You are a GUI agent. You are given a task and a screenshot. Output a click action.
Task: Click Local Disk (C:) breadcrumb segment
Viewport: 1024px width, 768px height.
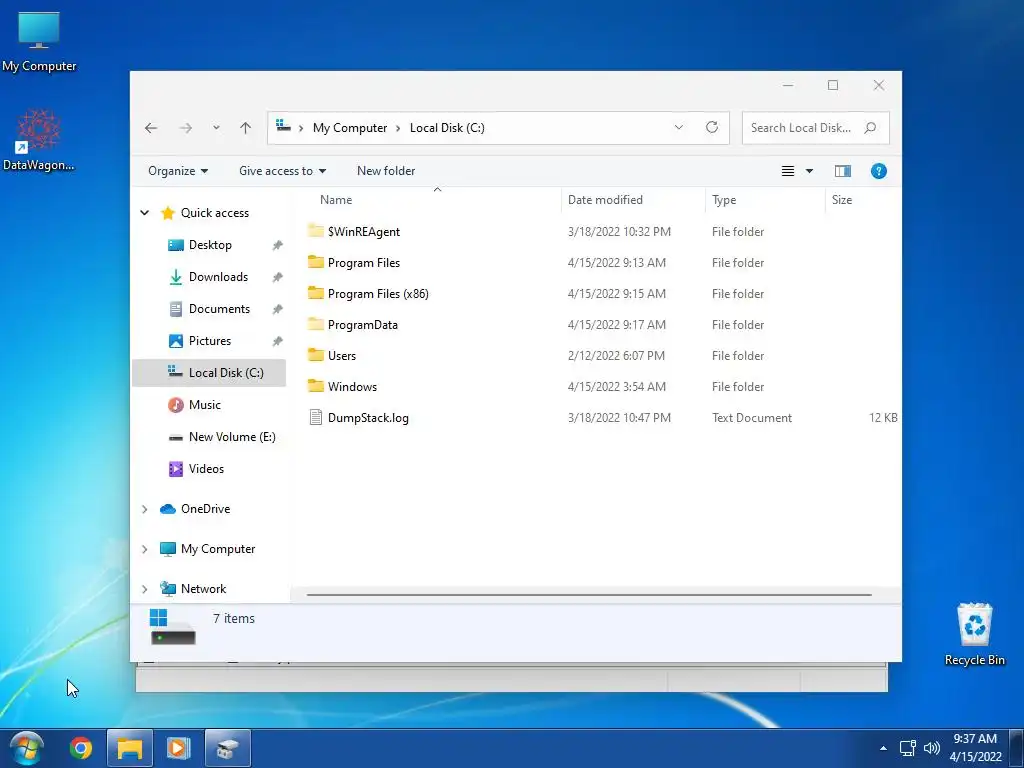[447, 128]
